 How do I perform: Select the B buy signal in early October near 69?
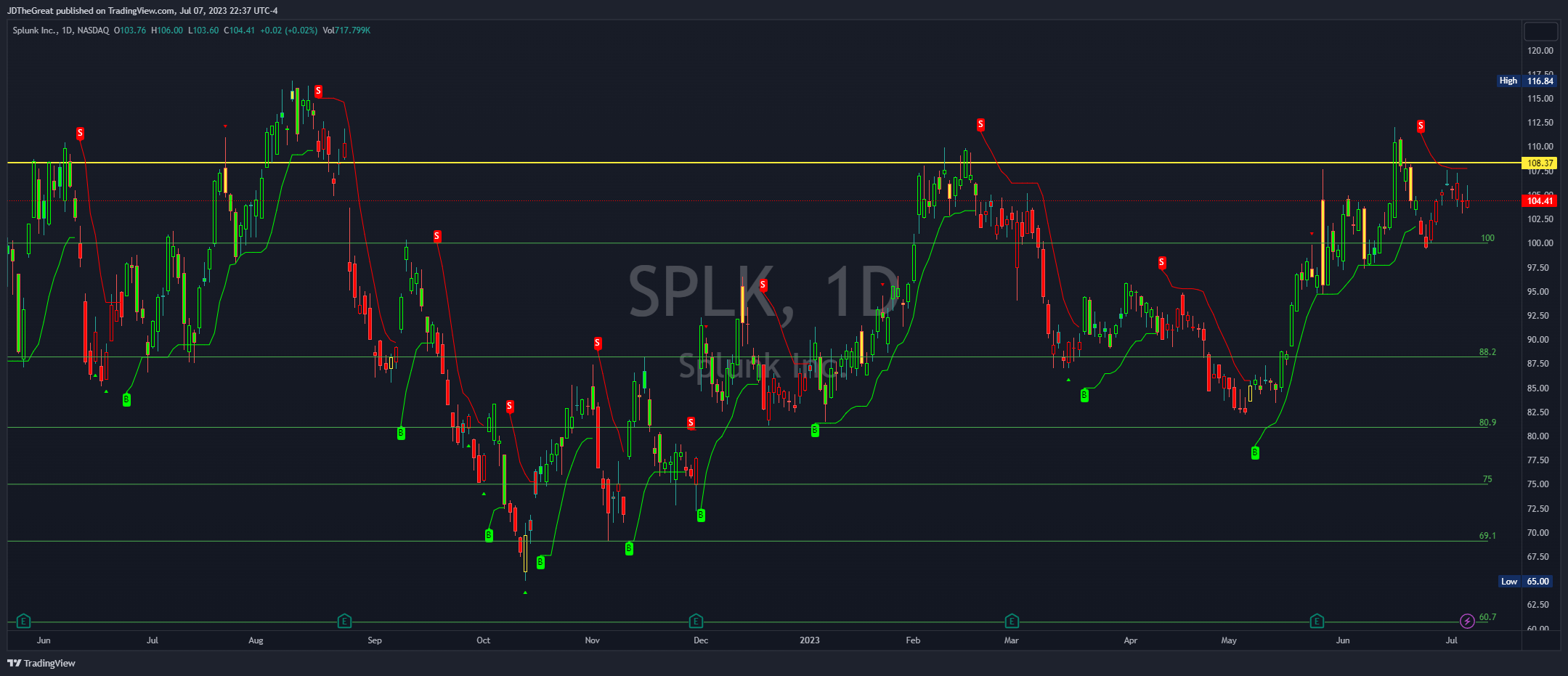(x=489, y=535)
